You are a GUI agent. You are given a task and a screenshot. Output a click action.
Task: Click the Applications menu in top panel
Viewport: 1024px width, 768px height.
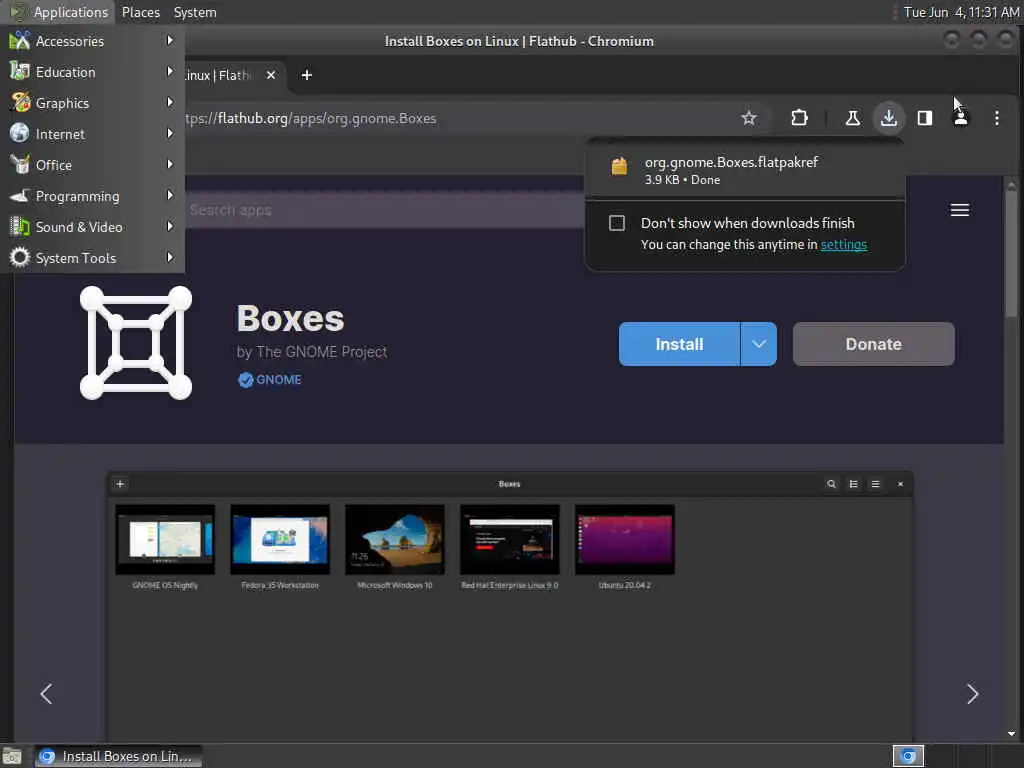(x=59, y=12)
